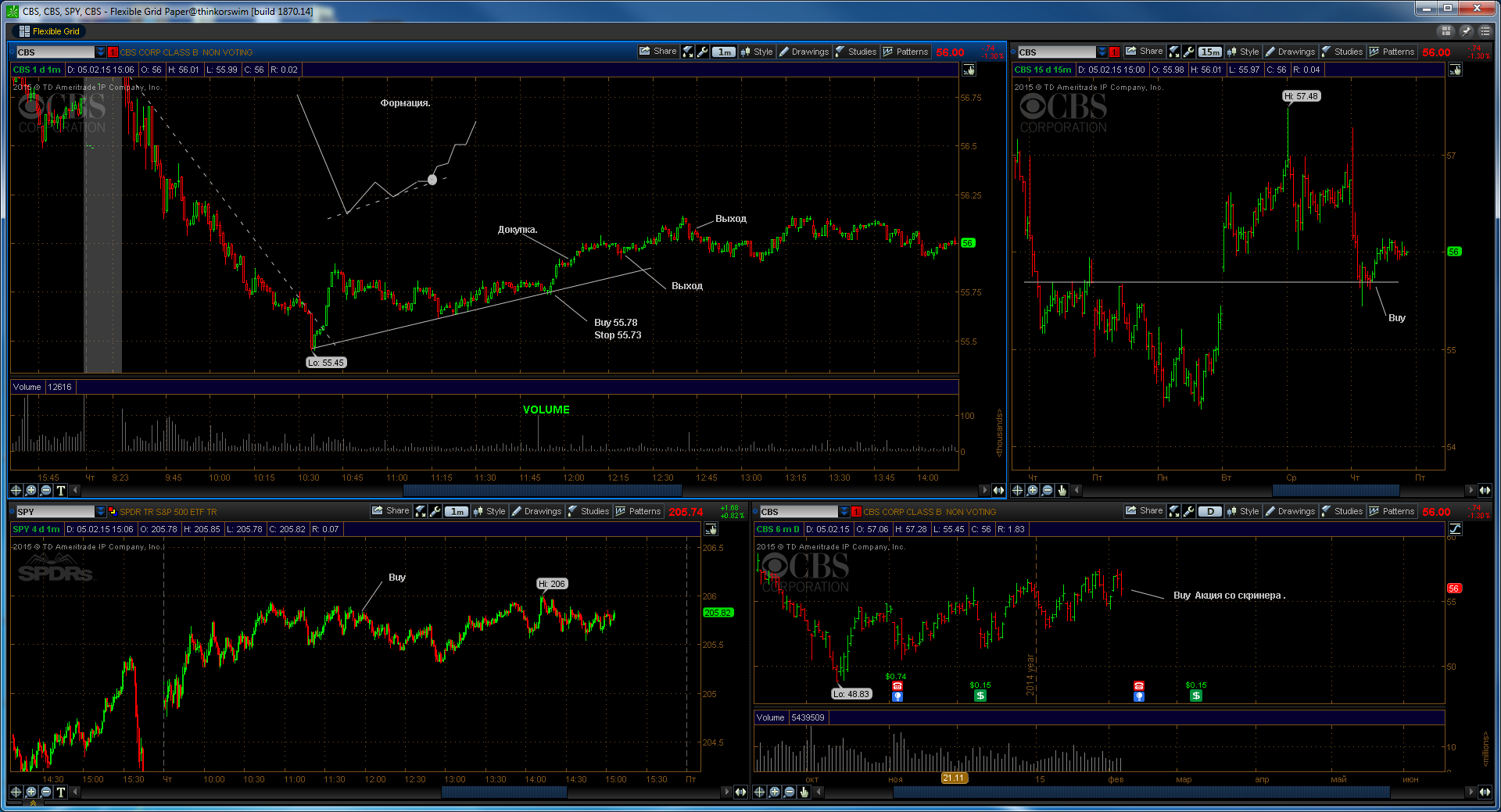Share the CBS 15m chart
Screen dimensions: 1501x812
[x=1145, y=52]
